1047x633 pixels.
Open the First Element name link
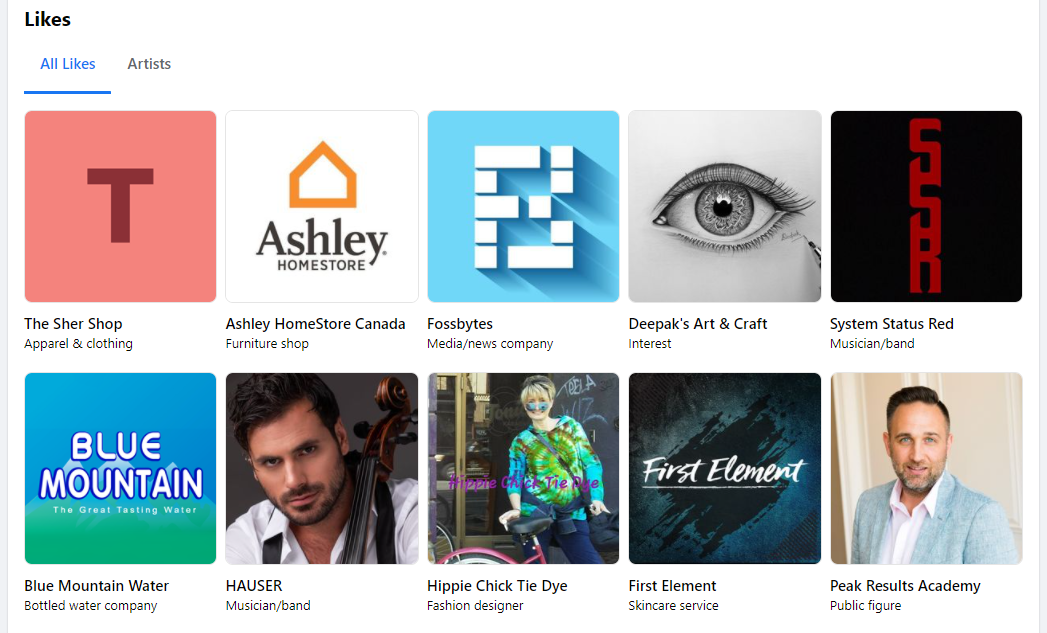point(672,586)
